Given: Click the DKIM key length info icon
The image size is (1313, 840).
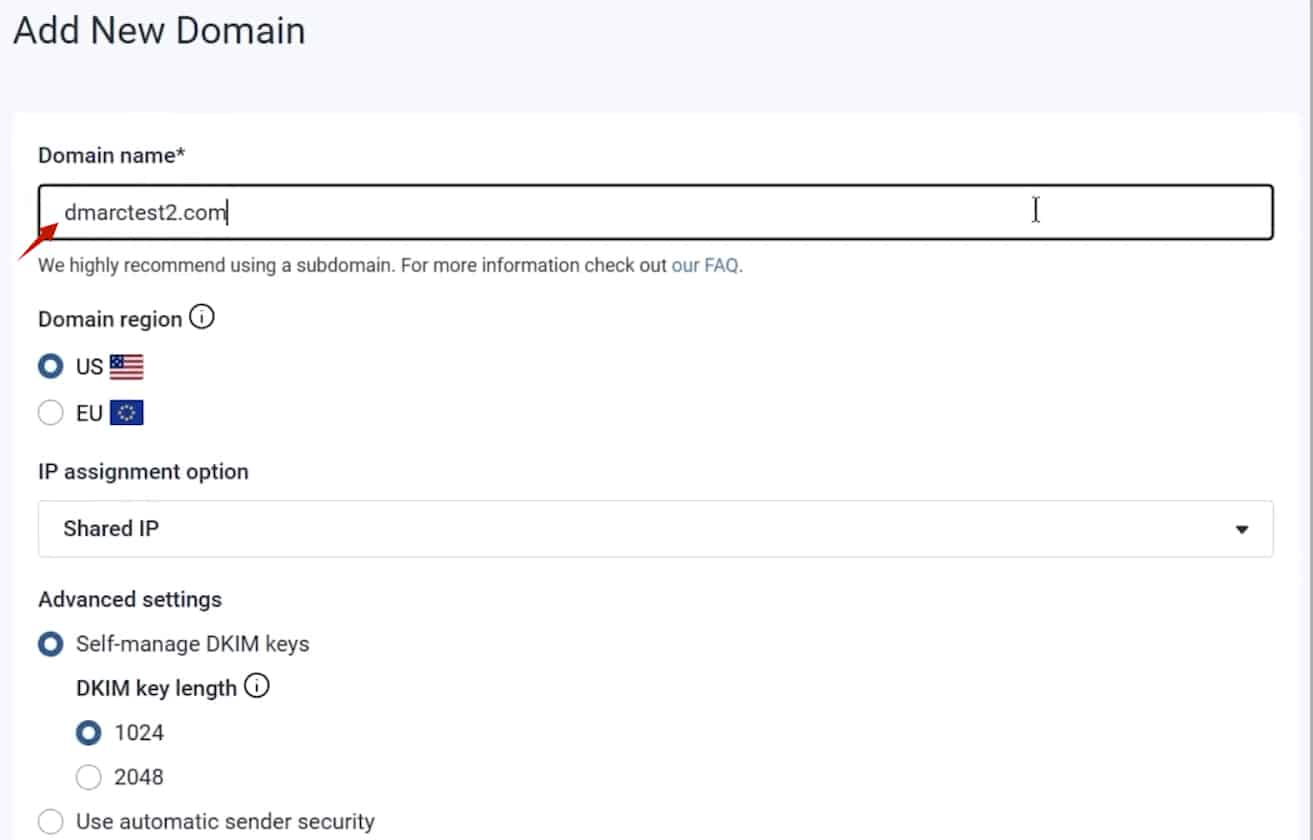Looking at the screenshot, I should click(x=257, y=687).
